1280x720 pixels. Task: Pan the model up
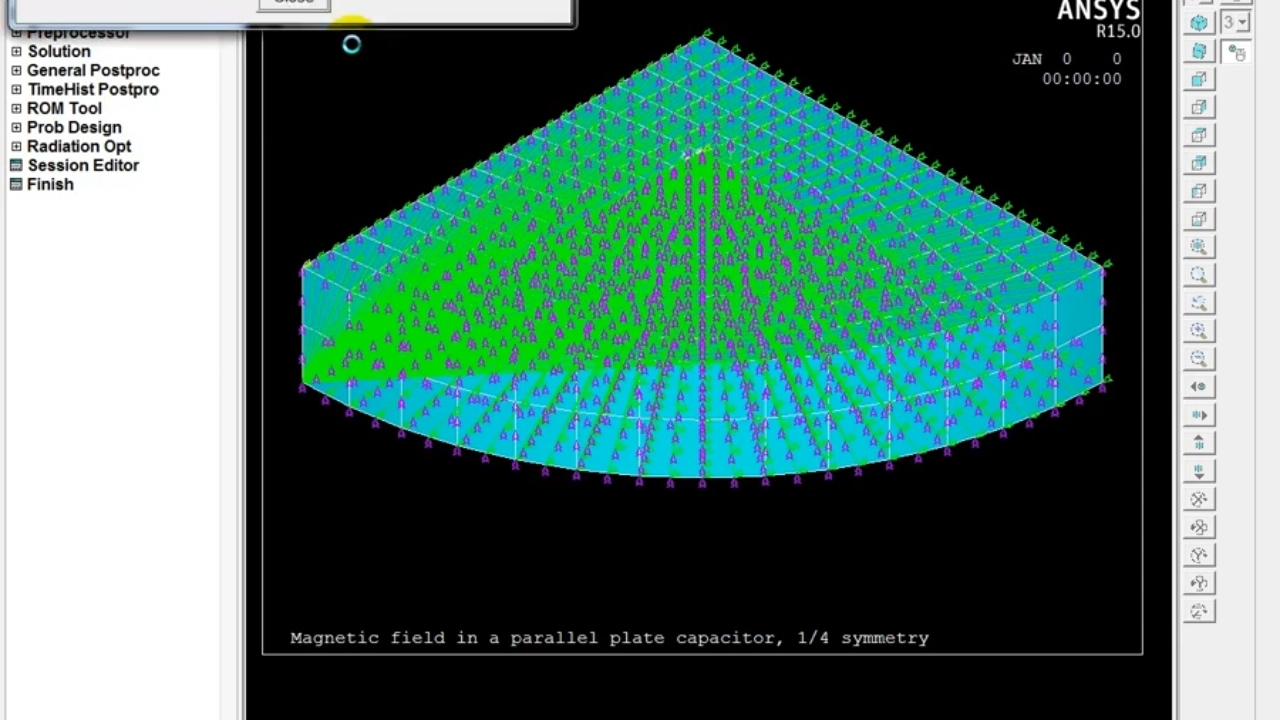pyautogui.click(x=1198, y=443)
